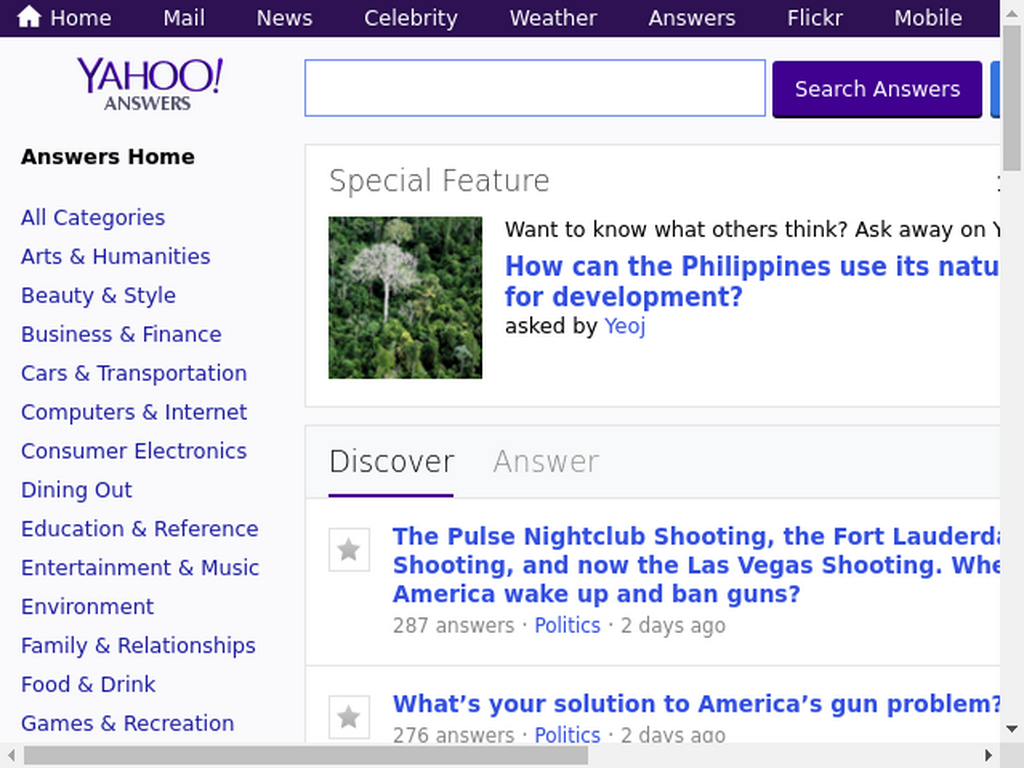Select Answers in the top navigation

click(x=692, y=18)
